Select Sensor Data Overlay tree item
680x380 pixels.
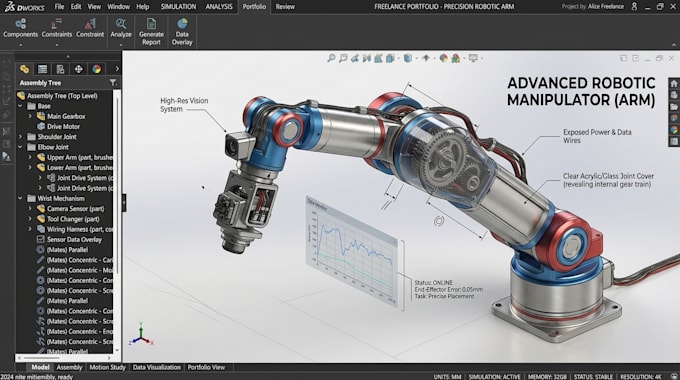pyautogui.click(x=69, y=239)
